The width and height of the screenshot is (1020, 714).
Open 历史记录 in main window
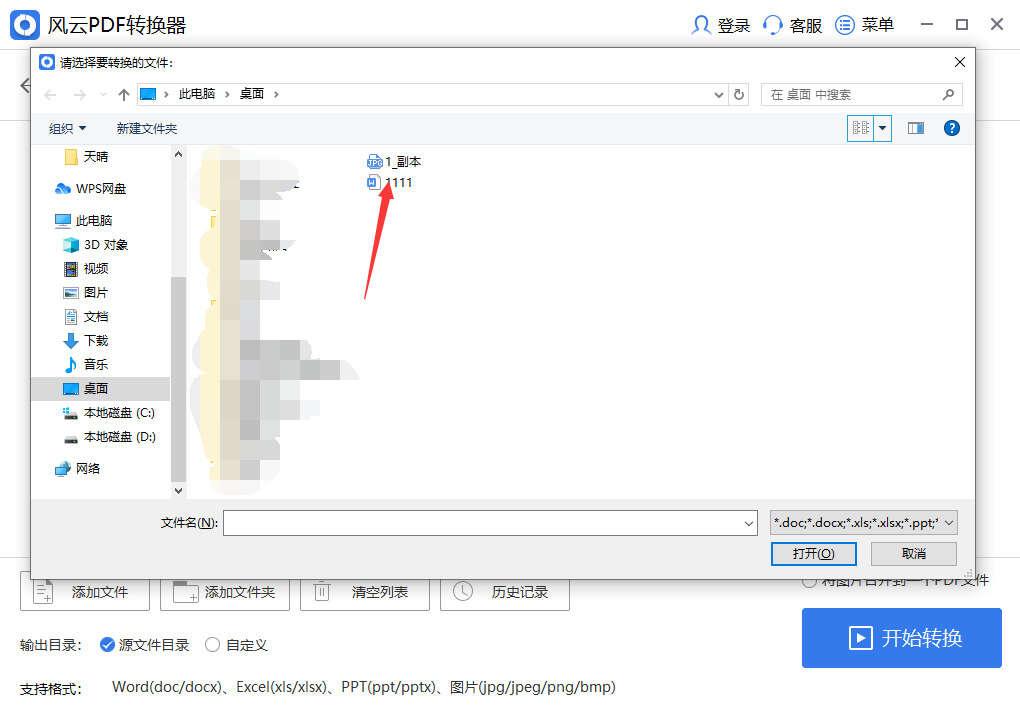tap(505, 592)
